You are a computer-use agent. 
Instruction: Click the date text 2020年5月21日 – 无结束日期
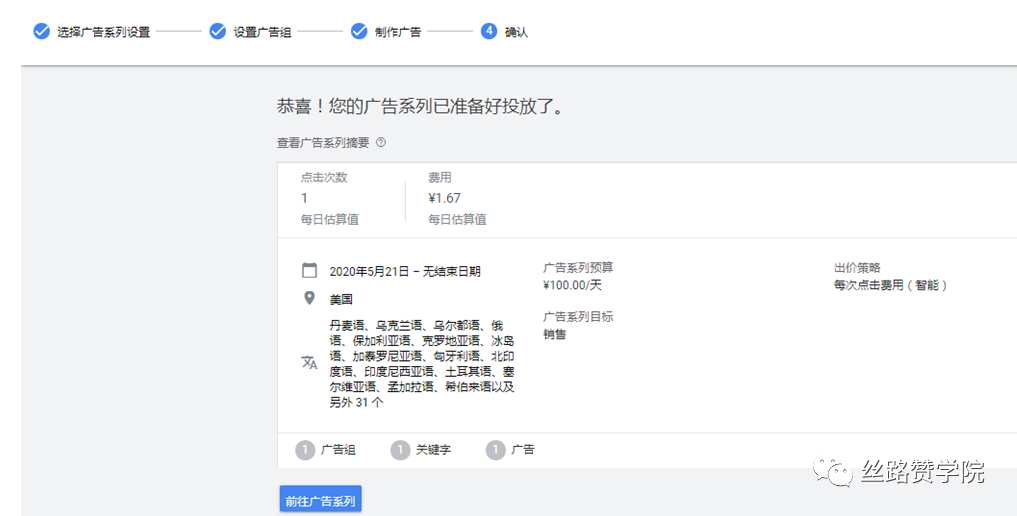(405, 272)
